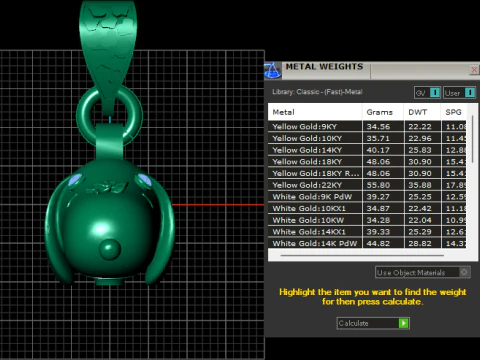Click the Grams column header
The height and width of the screenshot is (360, 480).
(383, 112)
